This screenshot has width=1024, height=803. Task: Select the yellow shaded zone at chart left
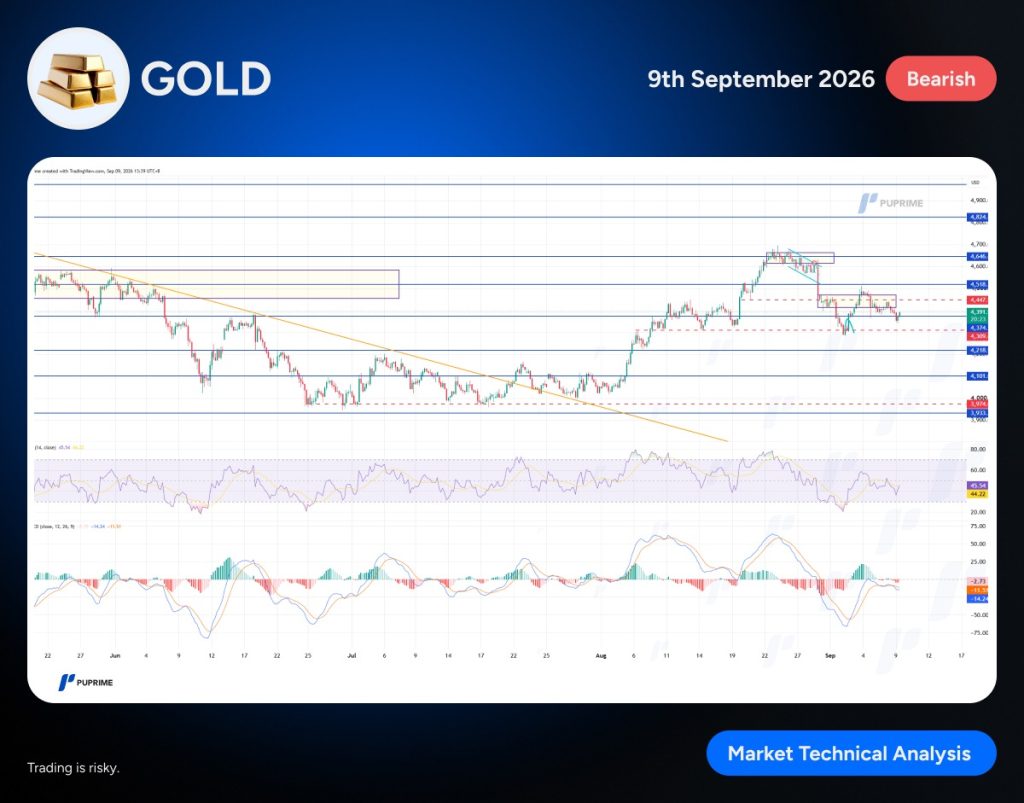[216, 284]
